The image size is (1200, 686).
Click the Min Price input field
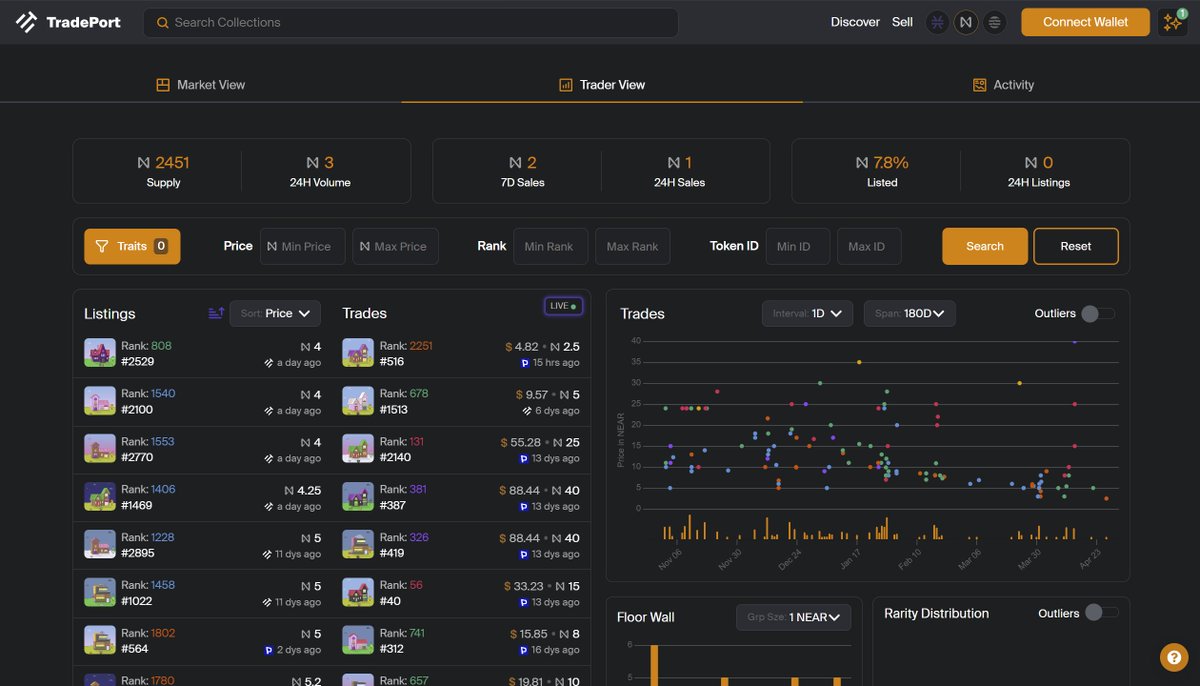302,245
